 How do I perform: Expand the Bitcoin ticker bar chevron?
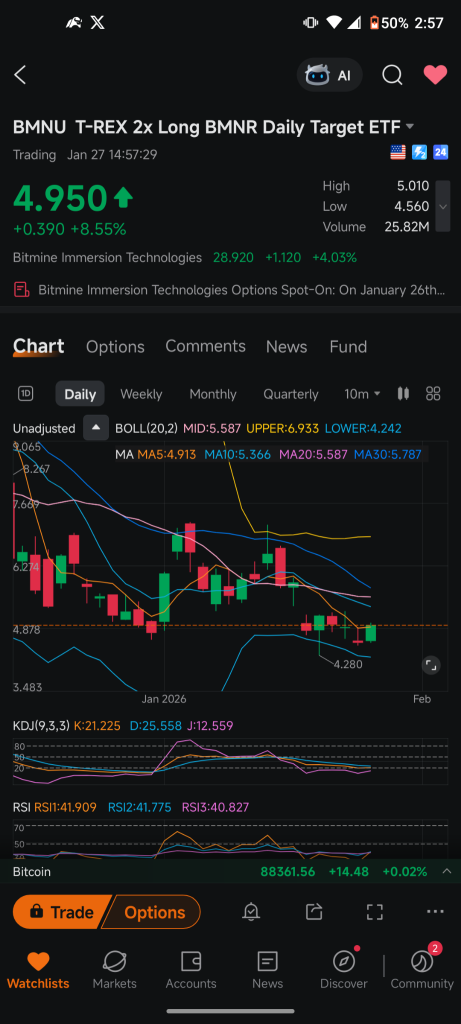coord(447,871)
